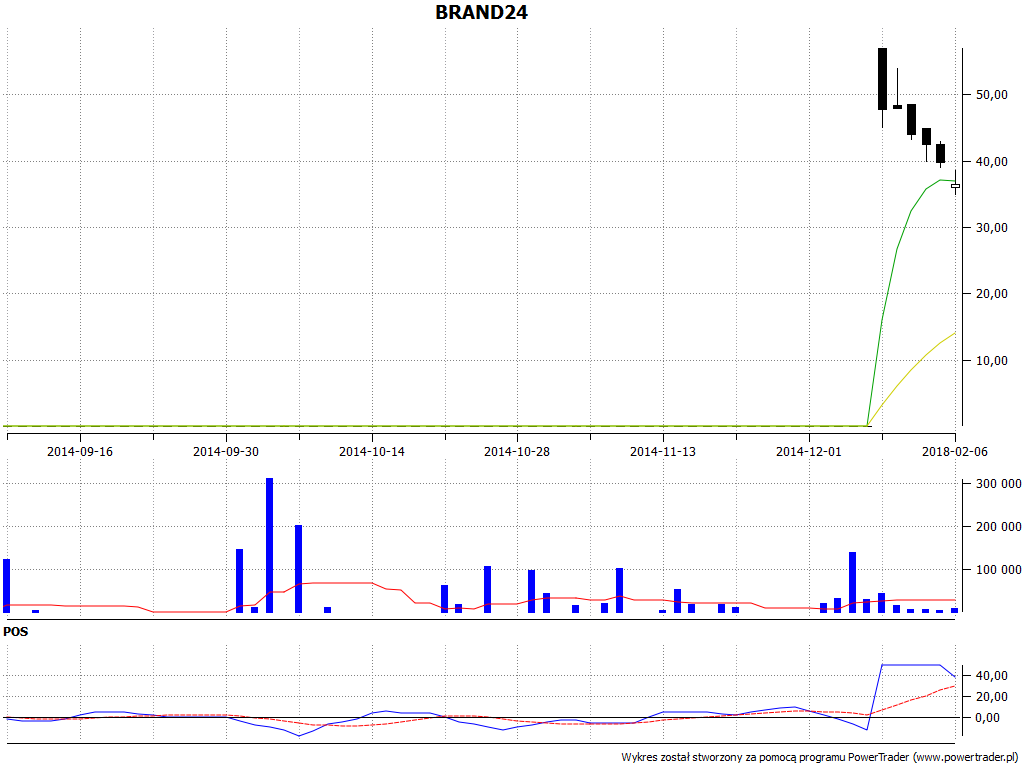
Task: Select the tallest blue volume bar
Action: point(270,545)
